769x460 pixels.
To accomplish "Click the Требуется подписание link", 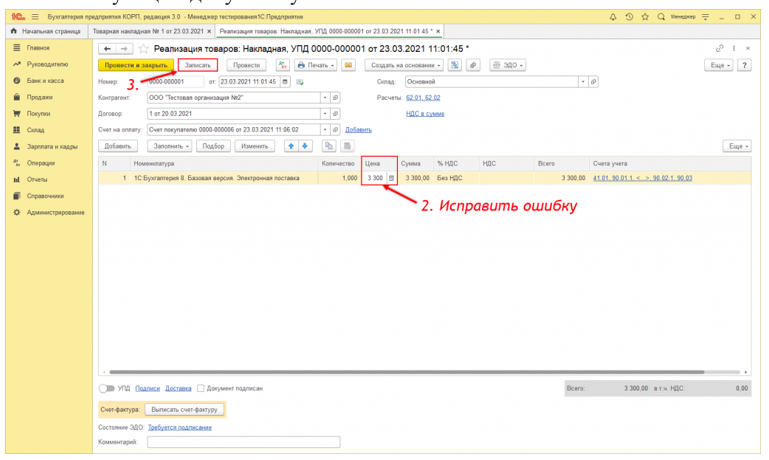I will tap(180, 428).
